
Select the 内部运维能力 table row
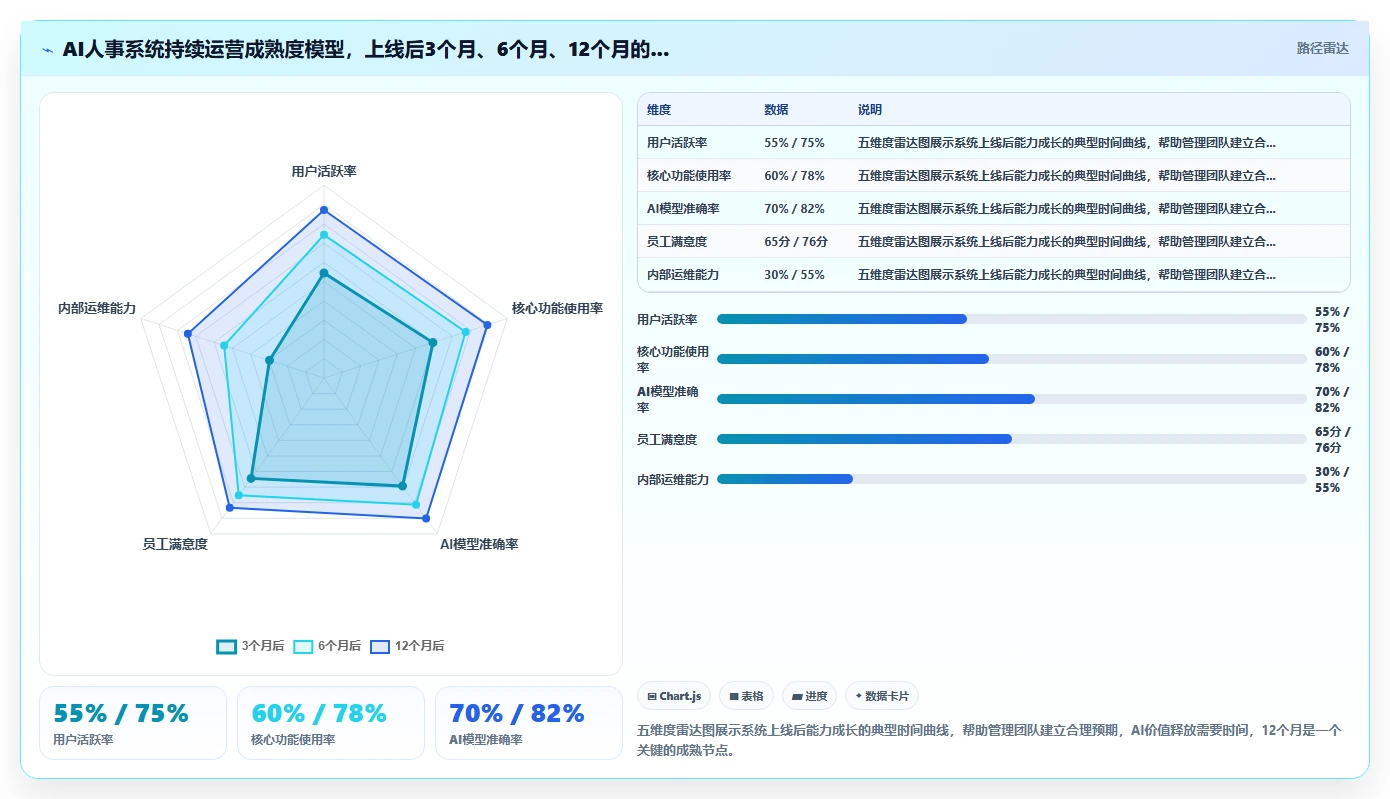(x=993, y=275)
